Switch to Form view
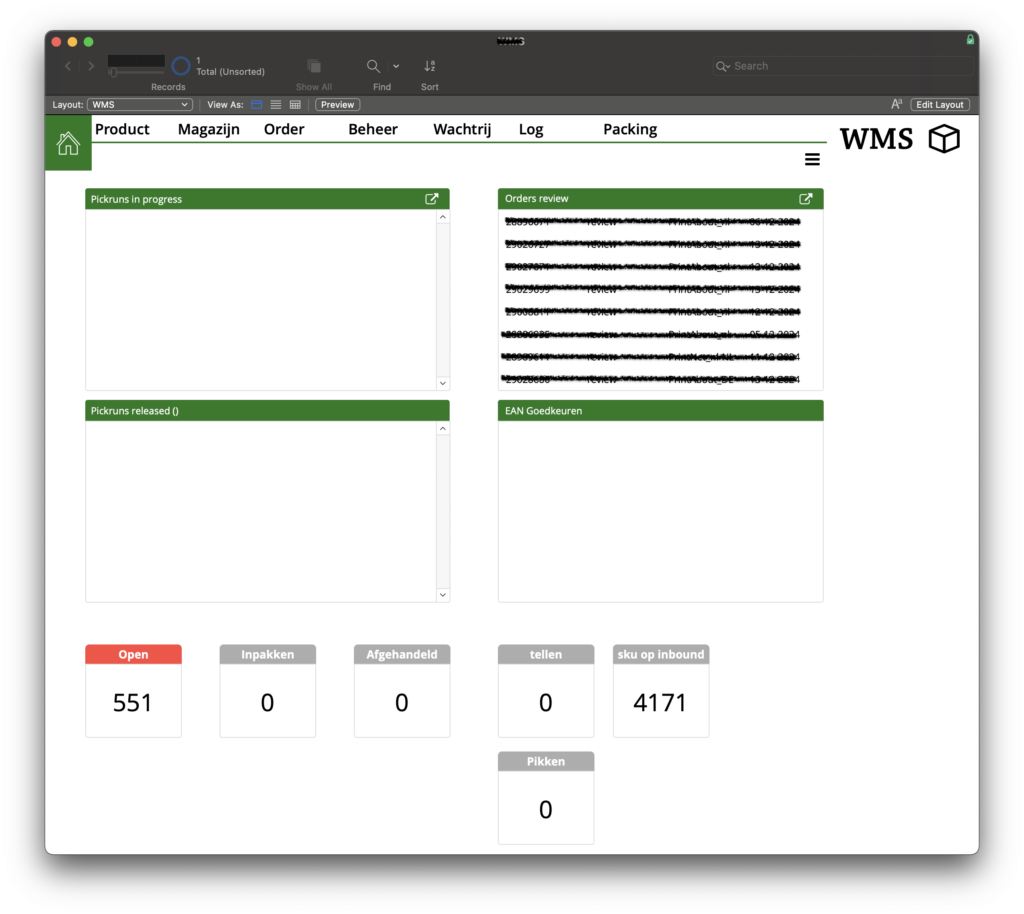This screenshot has height=914, width=1024. coord(257,105)
